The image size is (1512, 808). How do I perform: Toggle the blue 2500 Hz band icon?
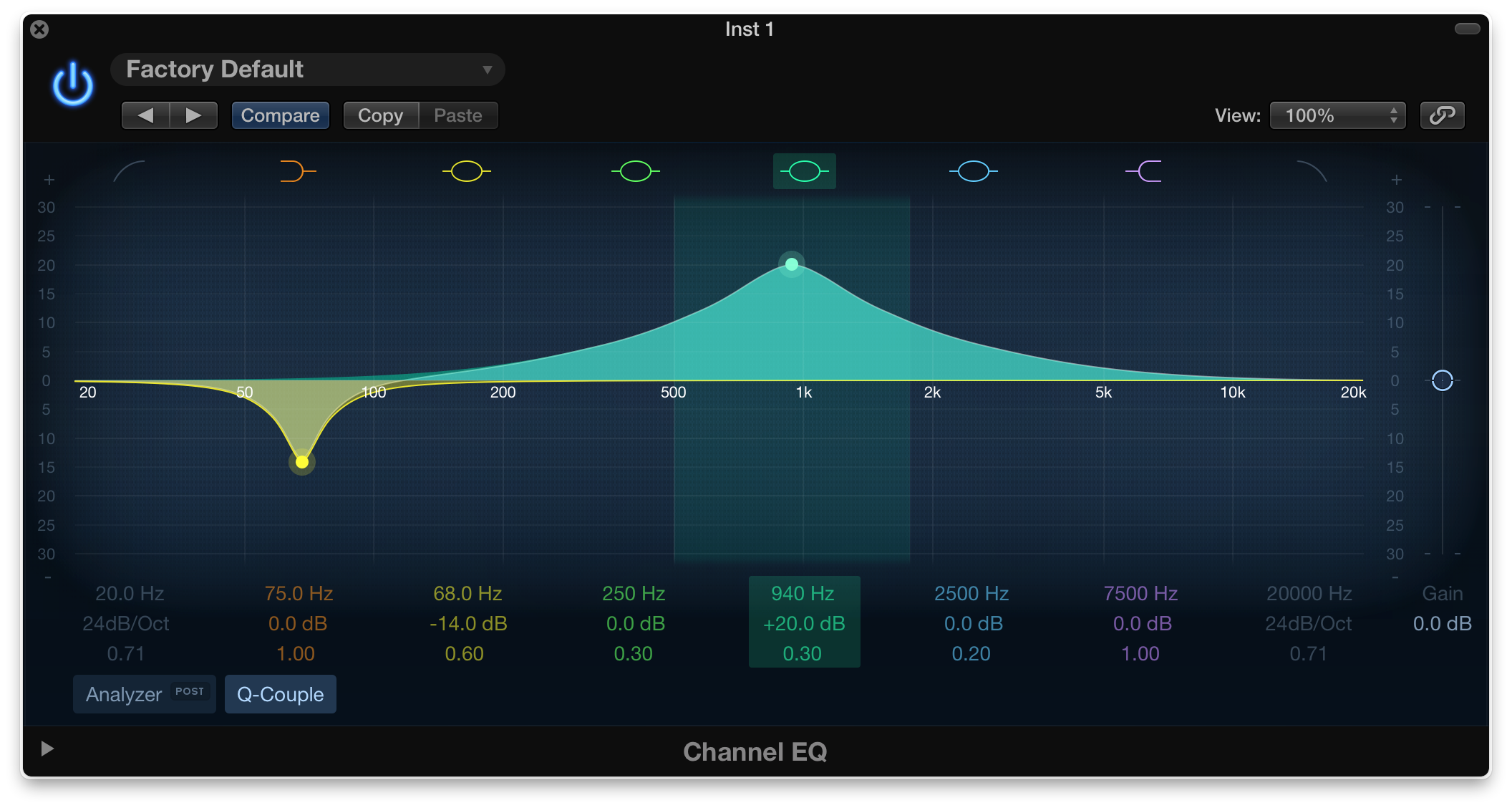[973, 172]
